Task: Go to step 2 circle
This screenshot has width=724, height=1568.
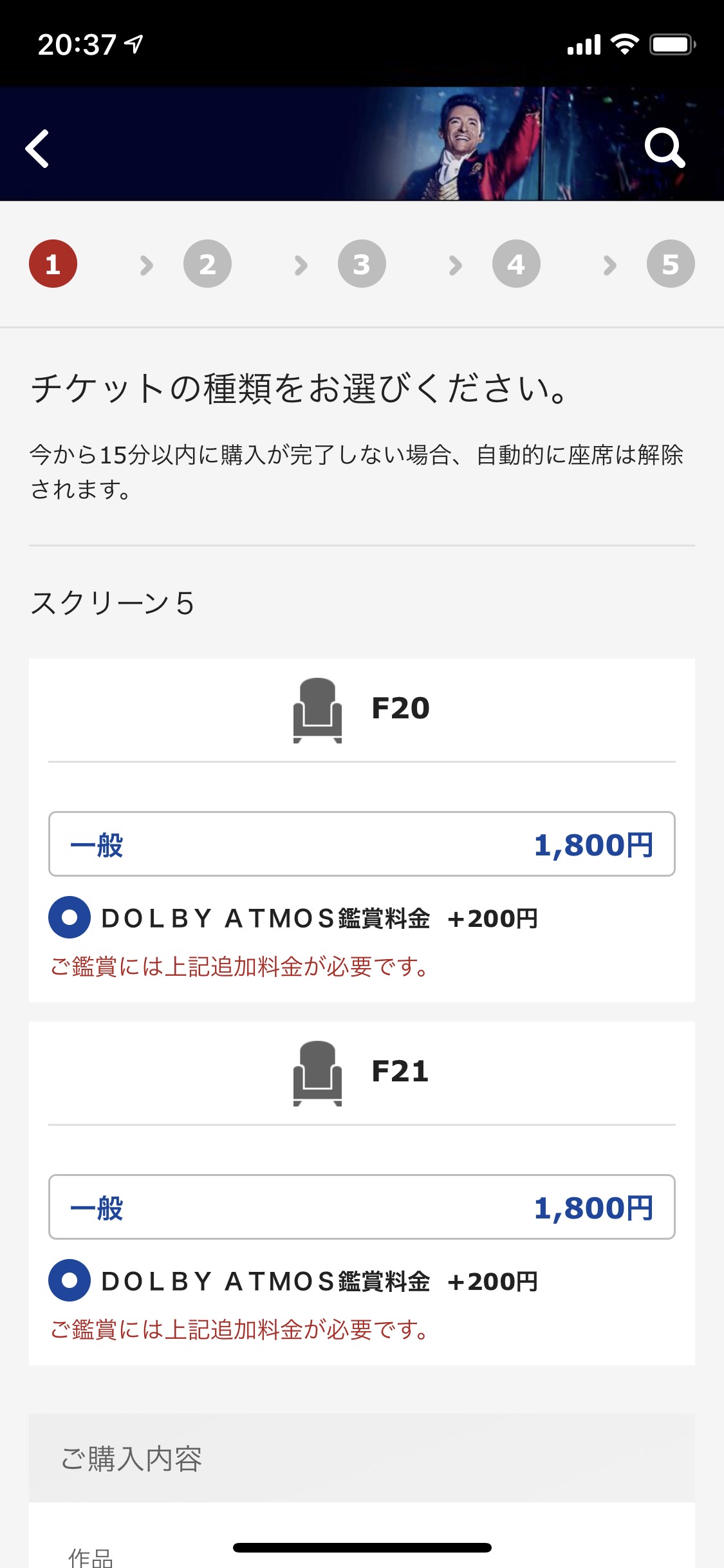Action: pos(207,264)
